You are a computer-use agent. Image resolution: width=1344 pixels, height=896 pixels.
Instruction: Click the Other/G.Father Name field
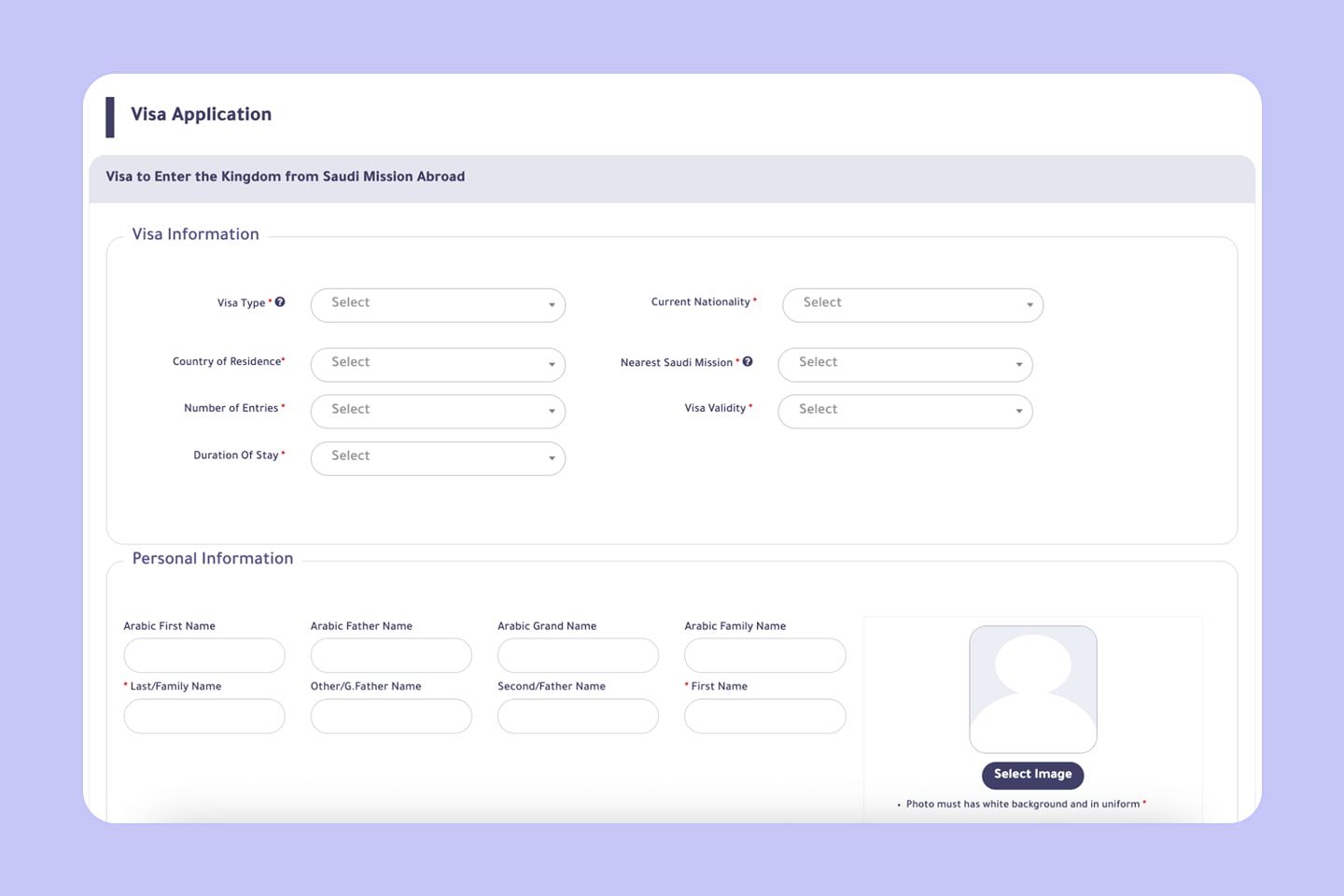pos(391,717)
